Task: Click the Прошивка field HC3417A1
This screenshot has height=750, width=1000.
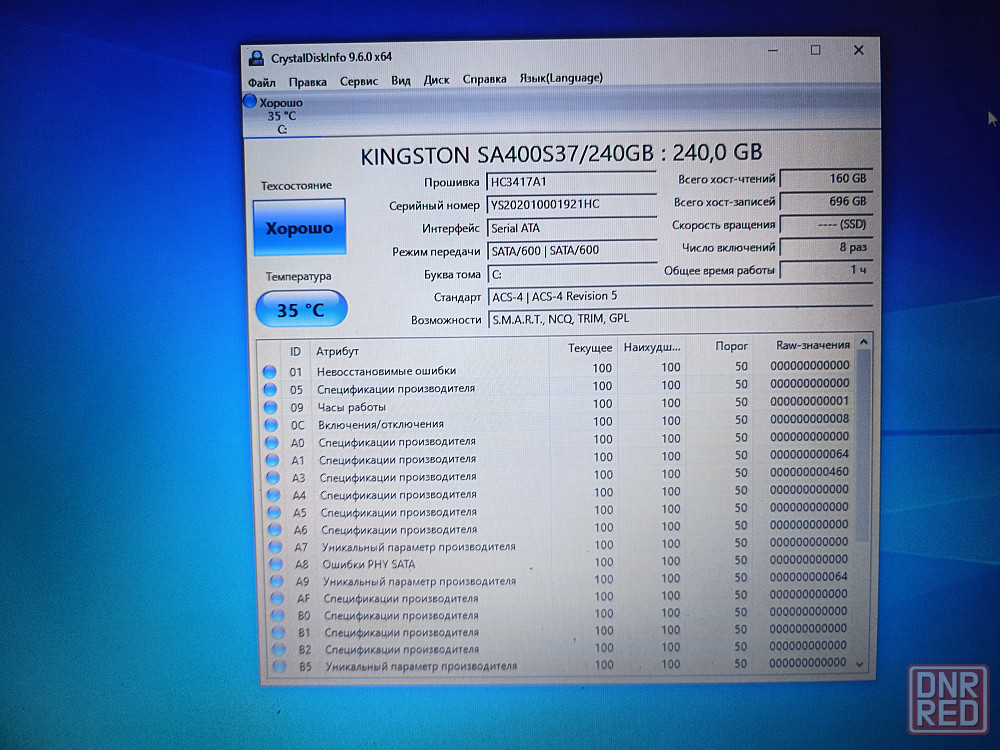Action: pyautogui.click(x=571, y=182)
